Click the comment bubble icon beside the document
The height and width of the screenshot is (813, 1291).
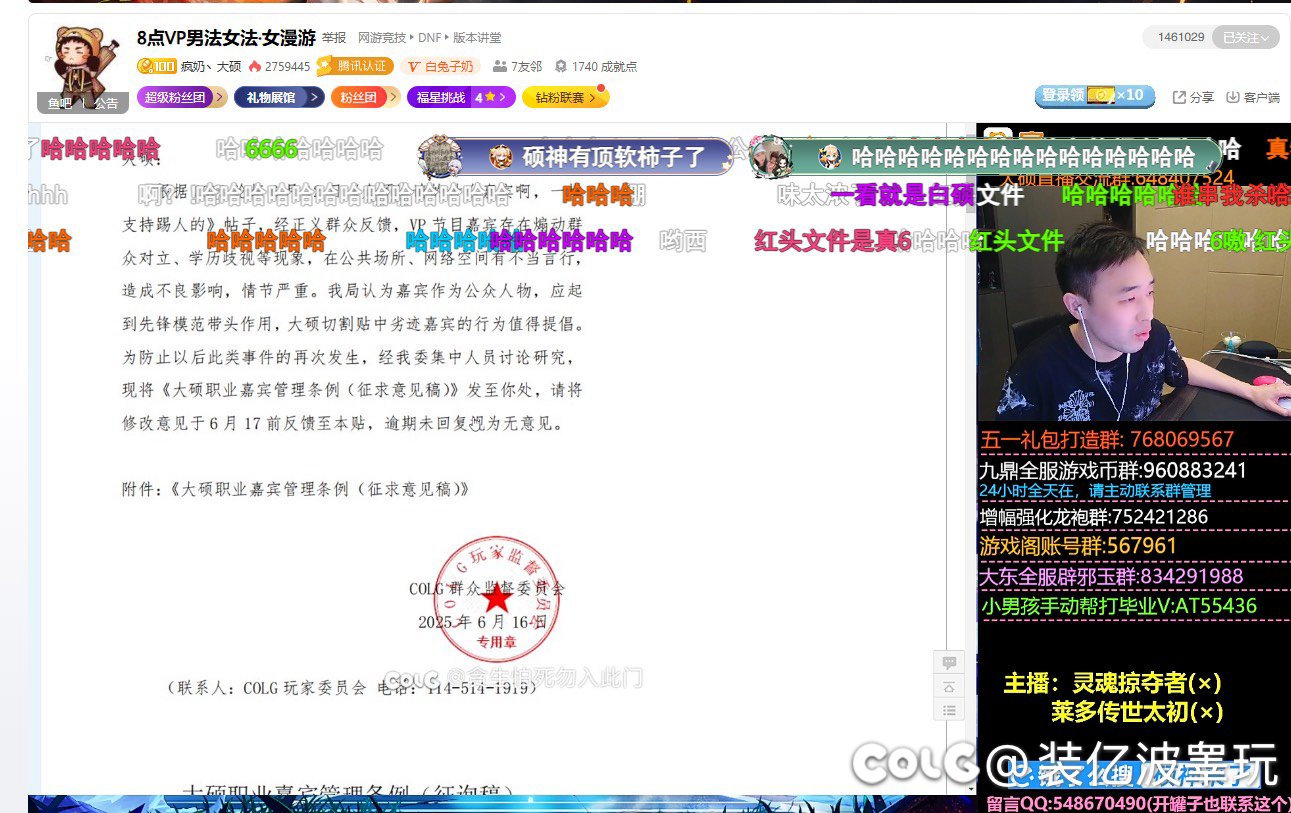tap(949, 663)
